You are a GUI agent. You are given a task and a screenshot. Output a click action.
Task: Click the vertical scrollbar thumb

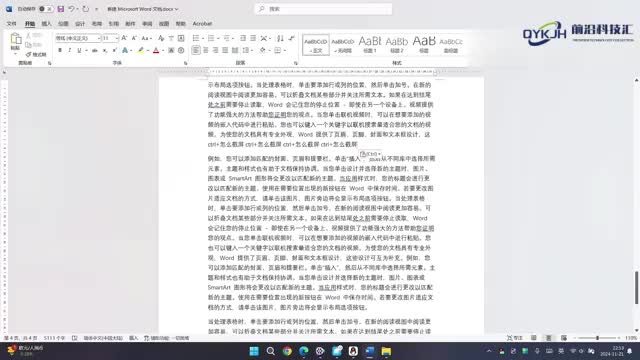click(x=636, y=287)
